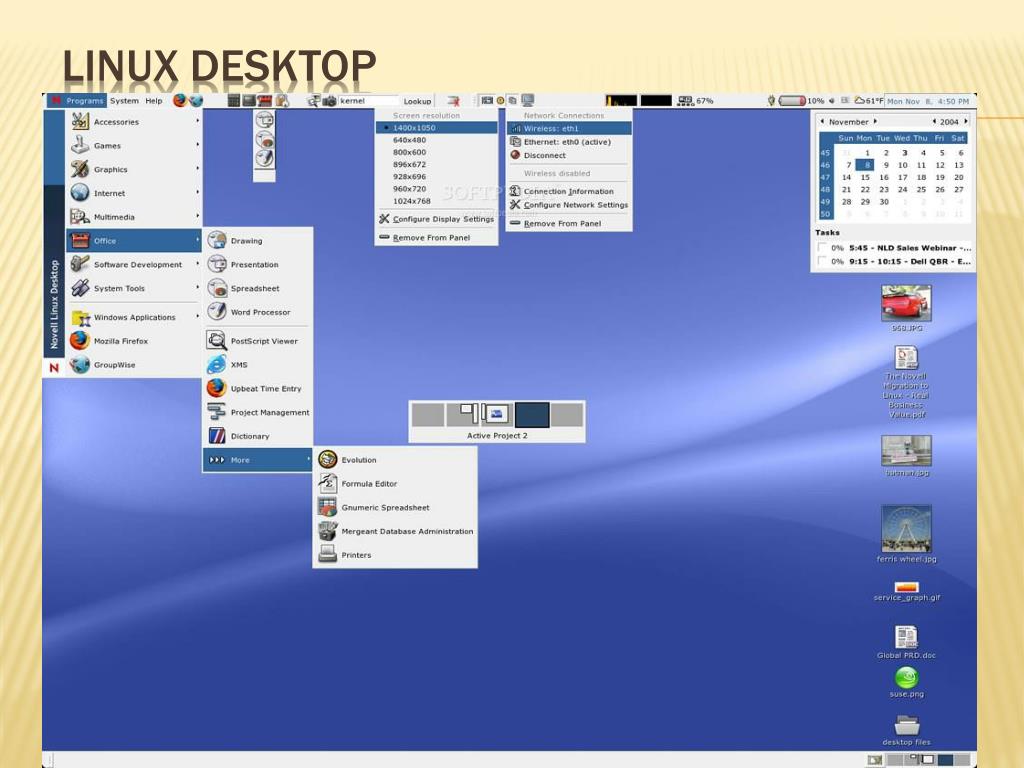Click the Lookup button
Image resolution: width=1024 pixels, height=768 pixels.
[417, 101]
